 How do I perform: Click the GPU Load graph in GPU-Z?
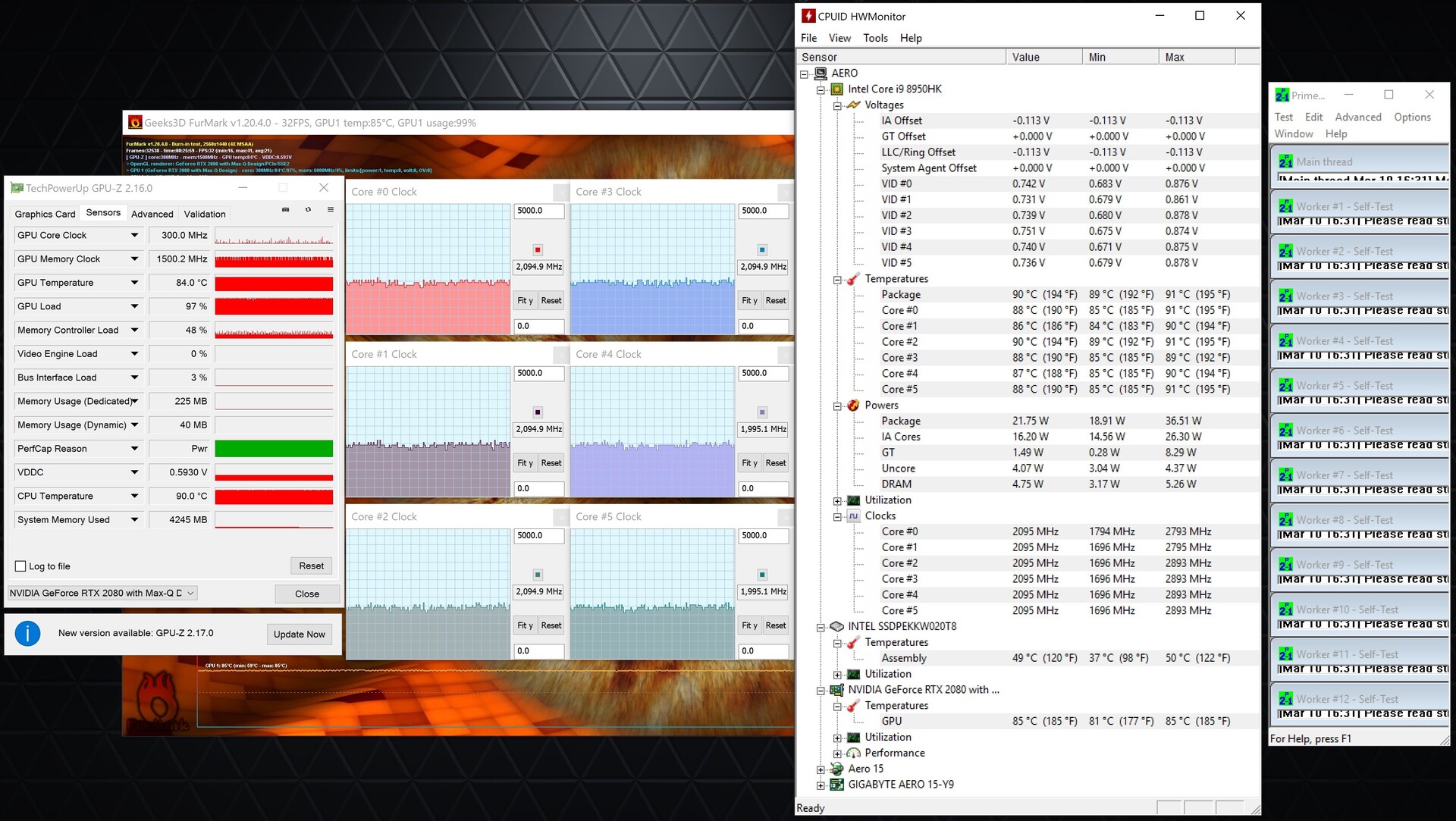274,306
